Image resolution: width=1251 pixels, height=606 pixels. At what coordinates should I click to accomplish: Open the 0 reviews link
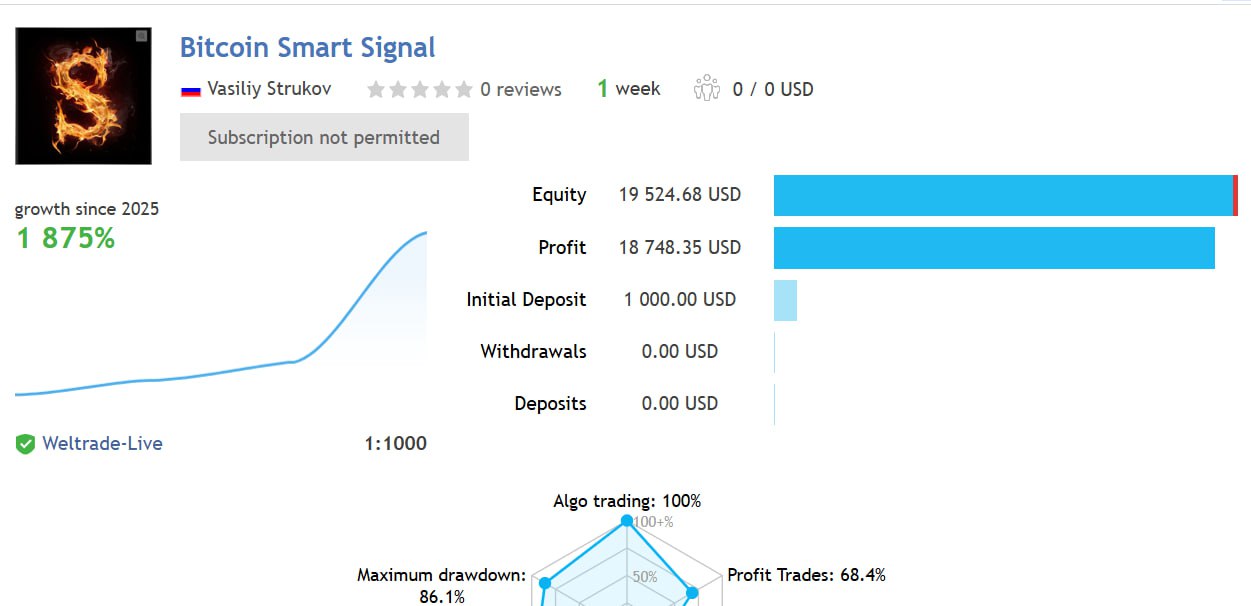[520, 90]
